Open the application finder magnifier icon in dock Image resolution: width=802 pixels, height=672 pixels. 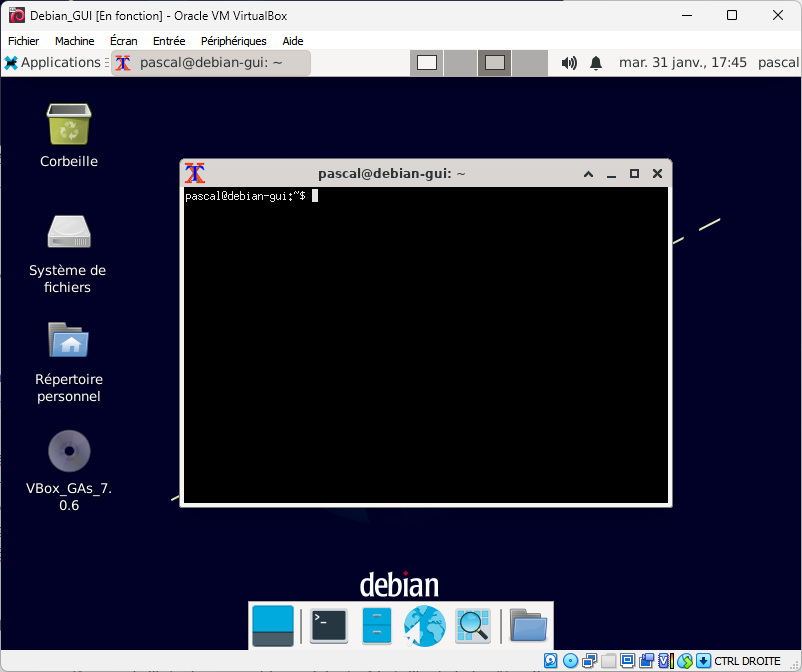pyautogui.click(x=473, y=626)
